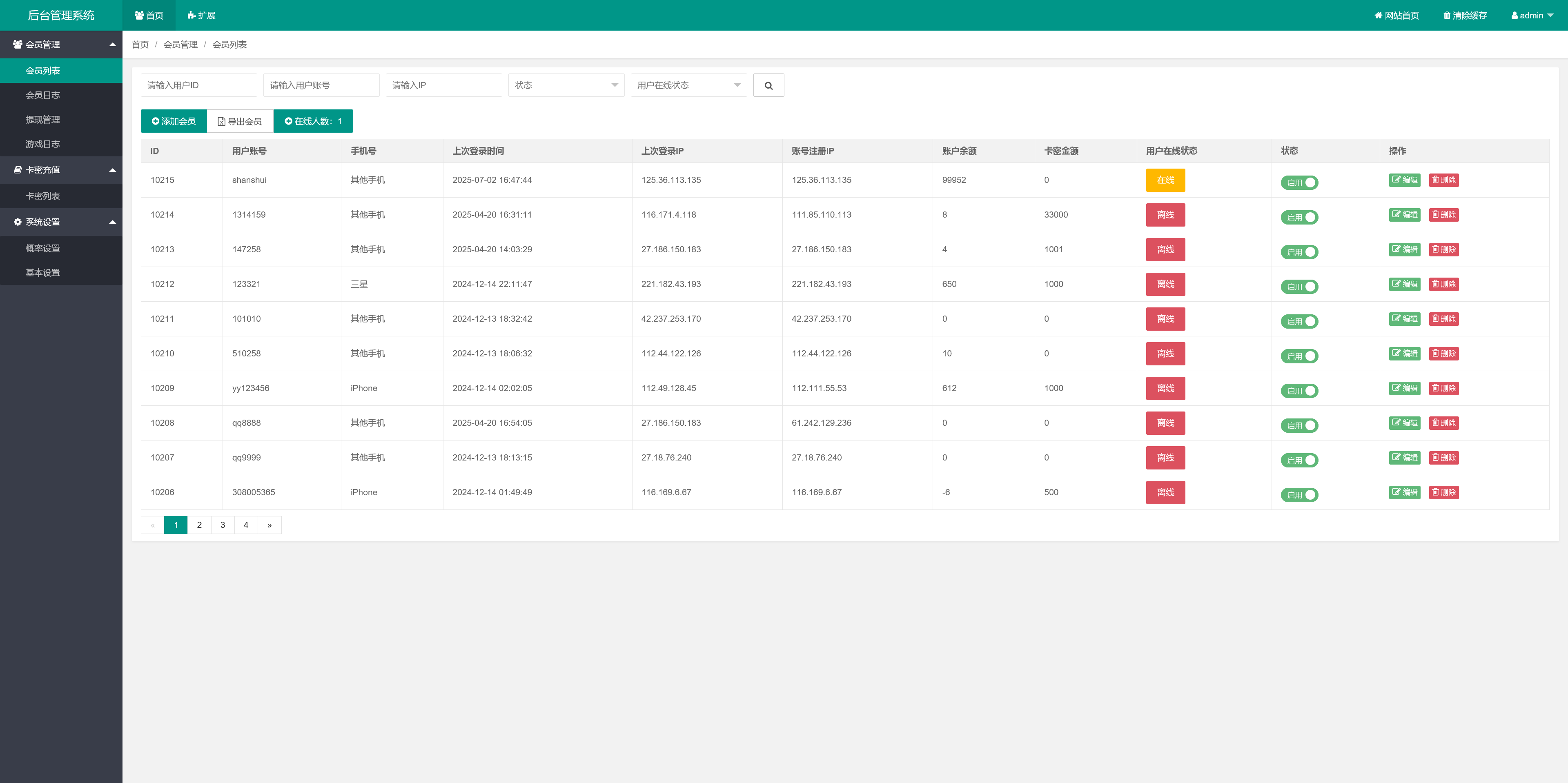Toggle enabled switch for user shanshui
The height and width of the screenshot is (783, 1568).
1299,182
